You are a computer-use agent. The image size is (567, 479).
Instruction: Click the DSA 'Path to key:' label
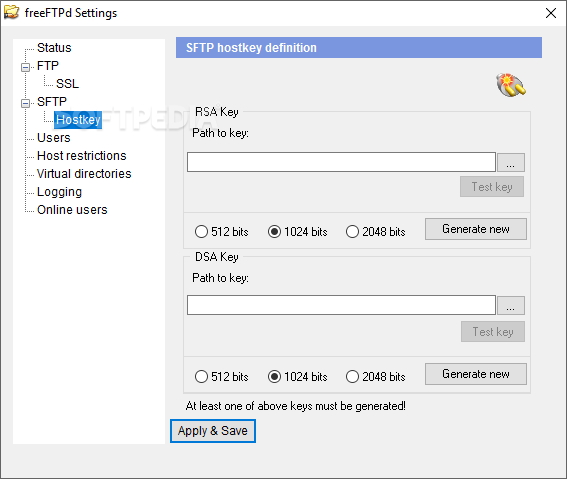220,278
